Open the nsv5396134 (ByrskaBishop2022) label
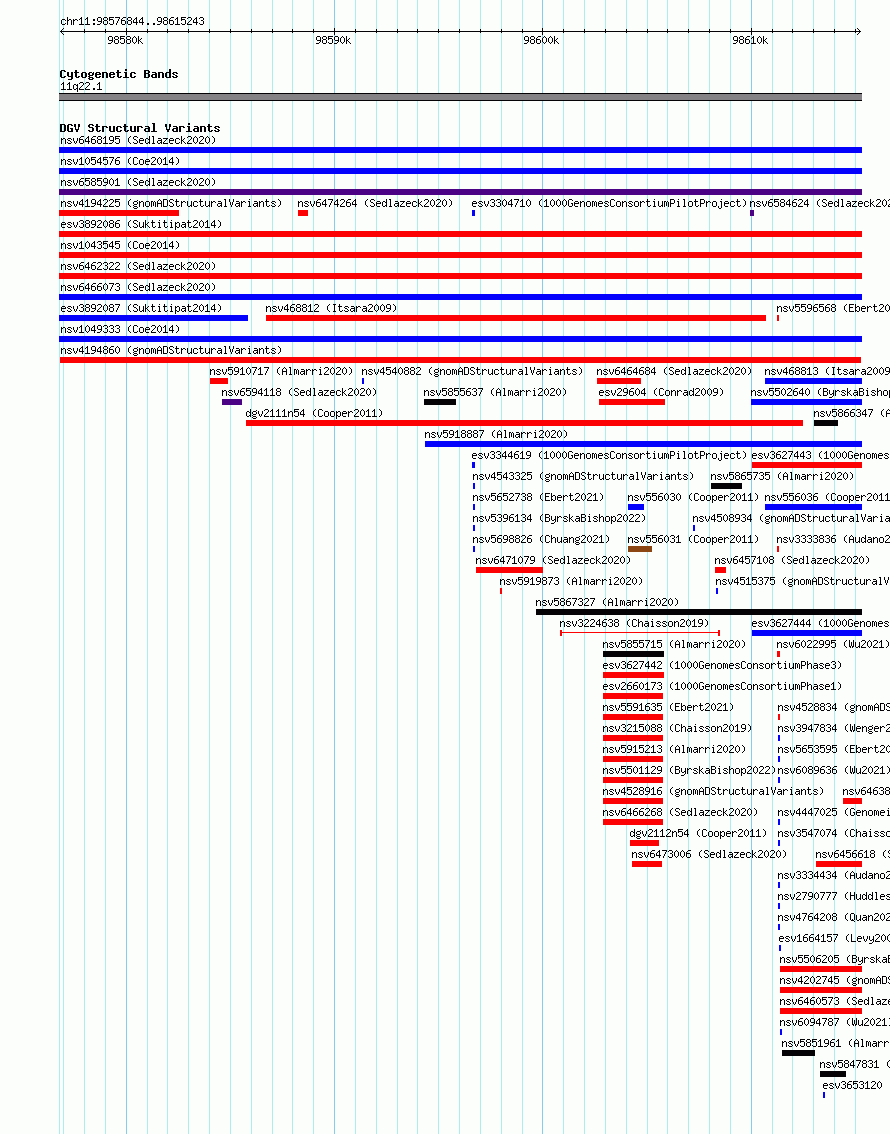Image resolution: width=890 pixels, height=1134 pixels. [559, 518]
